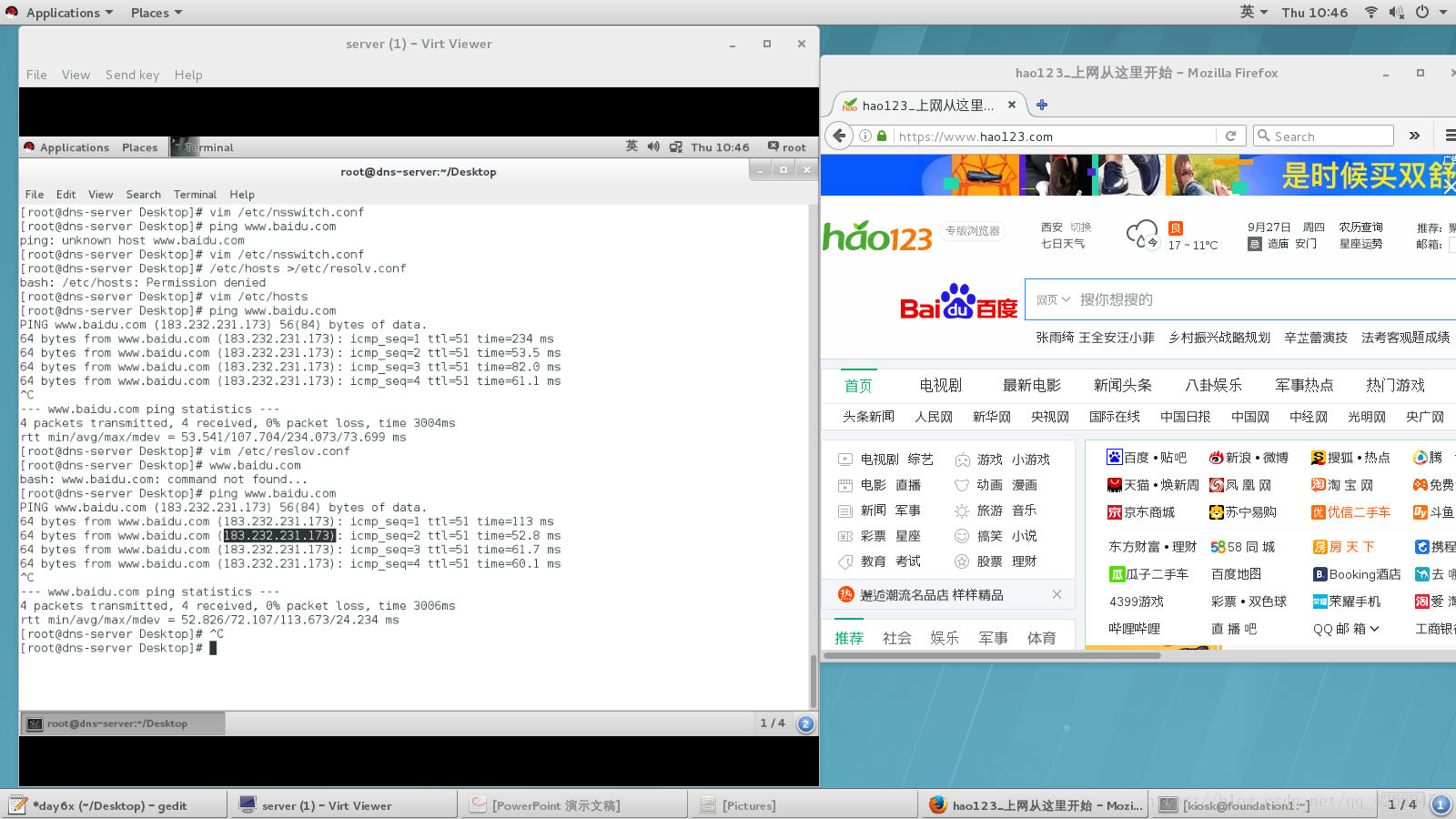1456x819 pixels.
Task: Select the 军事热点 navigation tab
Action: [x=1304, y=385]
